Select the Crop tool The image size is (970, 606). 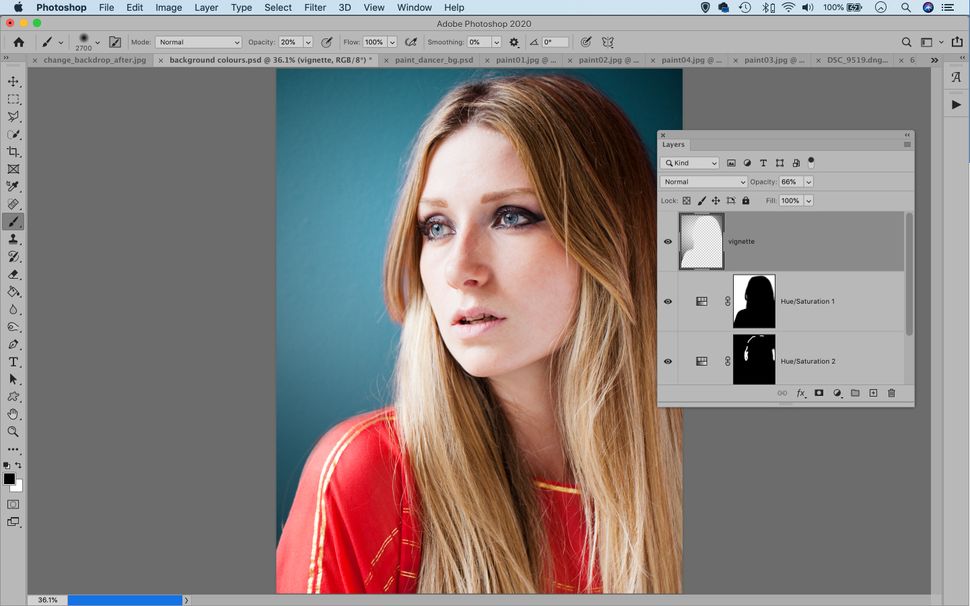(x=13, y=152)
